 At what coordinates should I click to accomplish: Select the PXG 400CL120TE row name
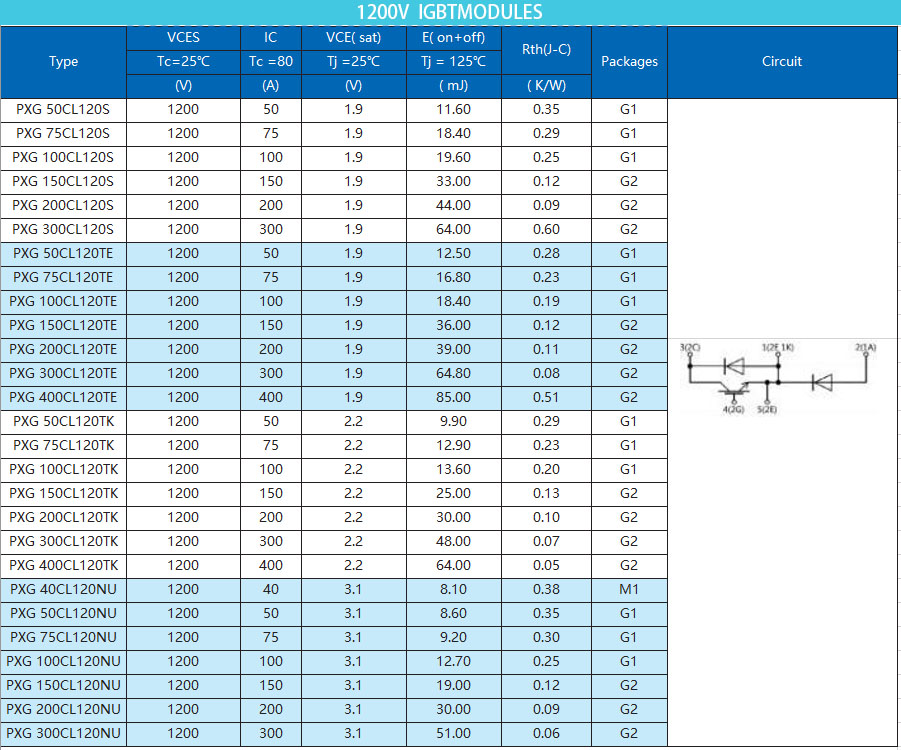63,397
